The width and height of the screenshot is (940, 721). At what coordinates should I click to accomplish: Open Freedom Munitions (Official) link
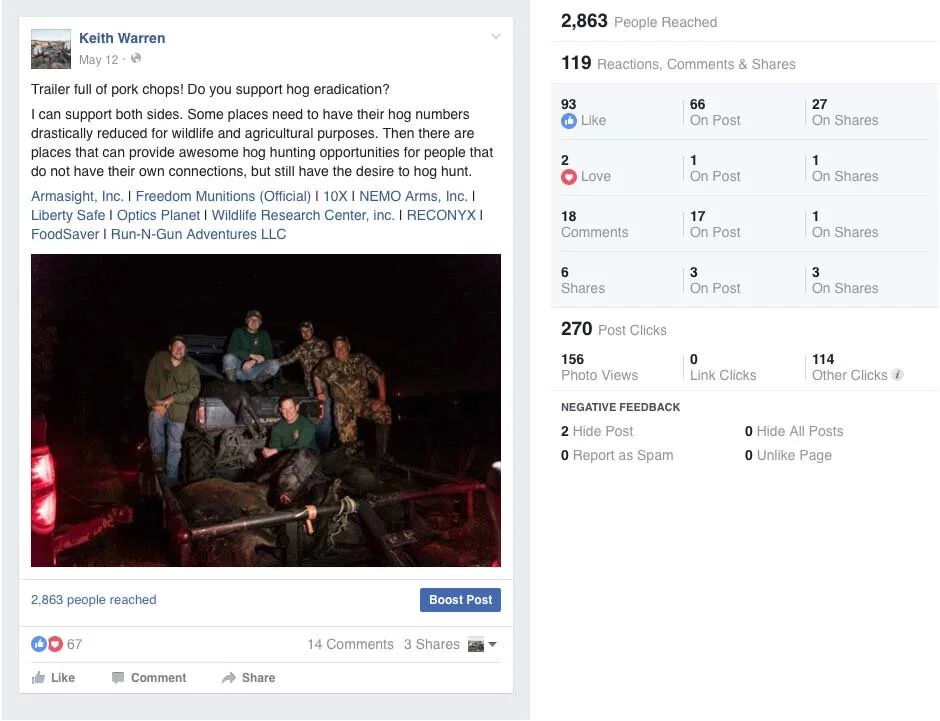223,197
